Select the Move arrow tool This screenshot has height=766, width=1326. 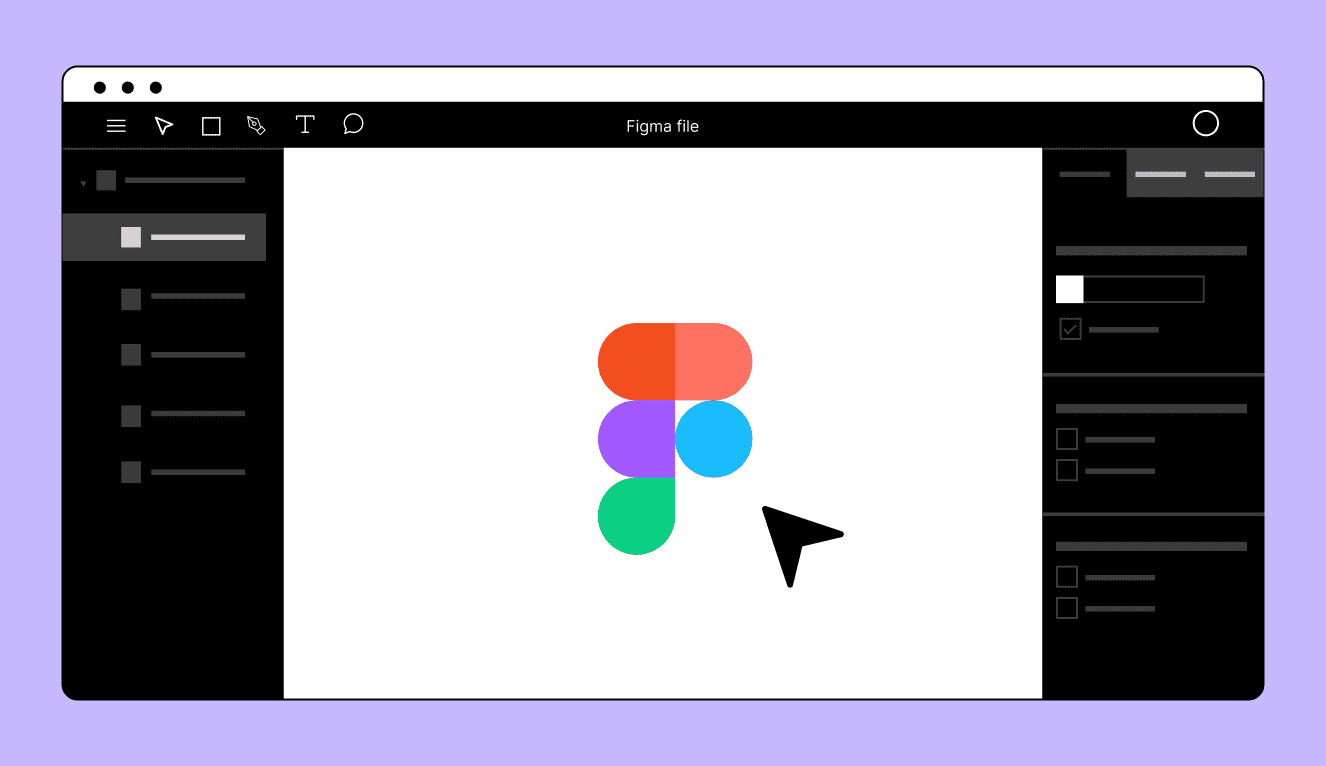(164, 126)
